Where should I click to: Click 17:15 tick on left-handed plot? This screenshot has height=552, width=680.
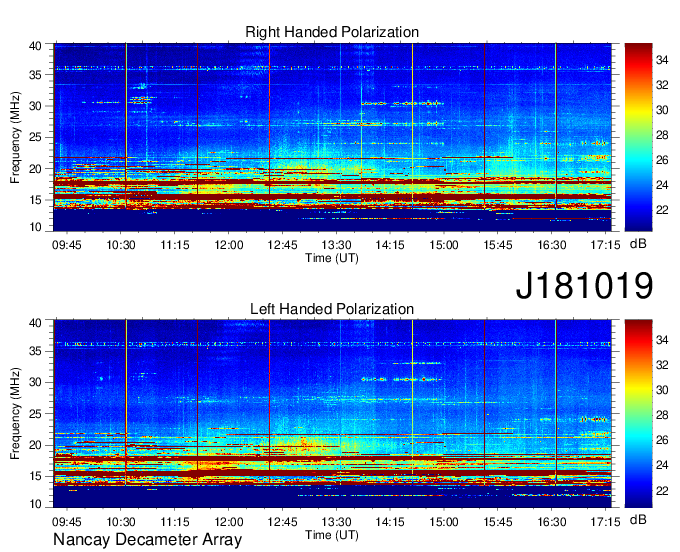click(605, 522)
